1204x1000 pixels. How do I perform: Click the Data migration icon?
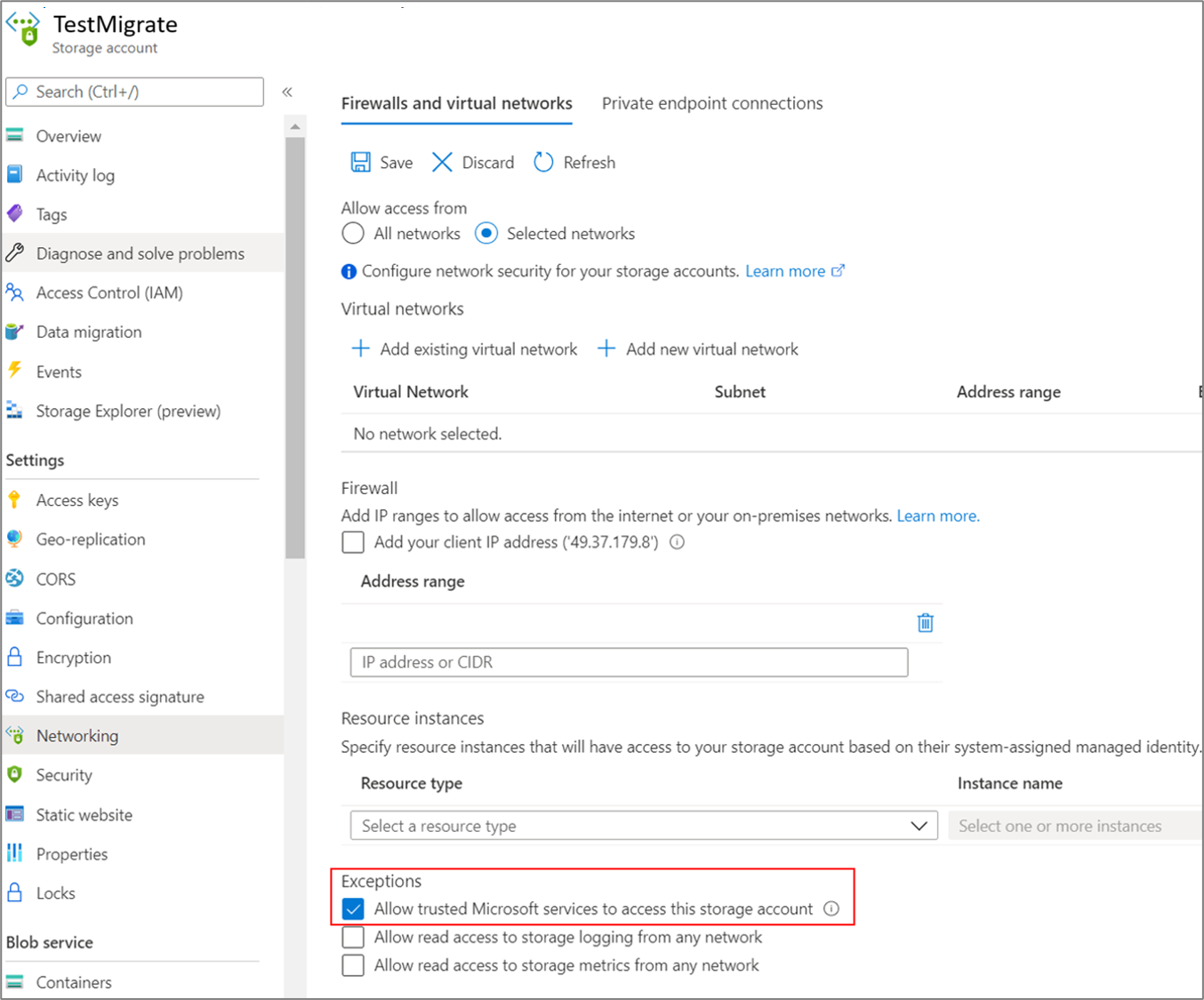[x=15, y=332]
